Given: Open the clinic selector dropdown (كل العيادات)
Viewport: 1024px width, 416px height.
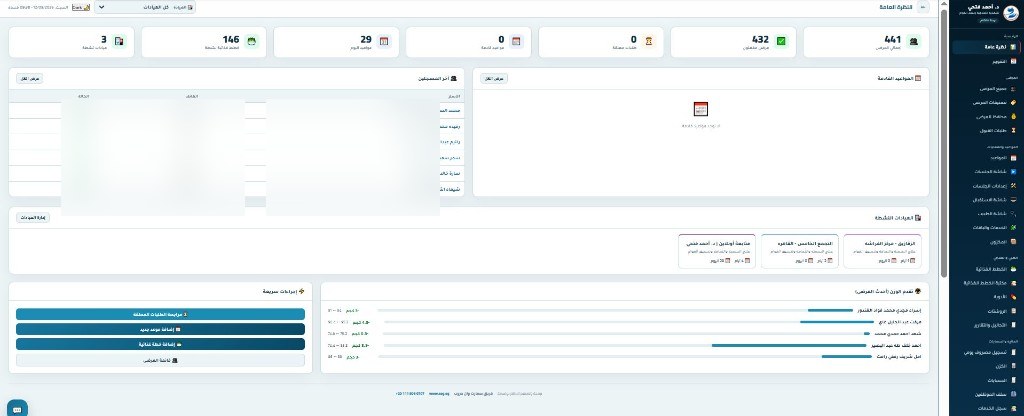Looking at the screenshot, I should point(145,7).
